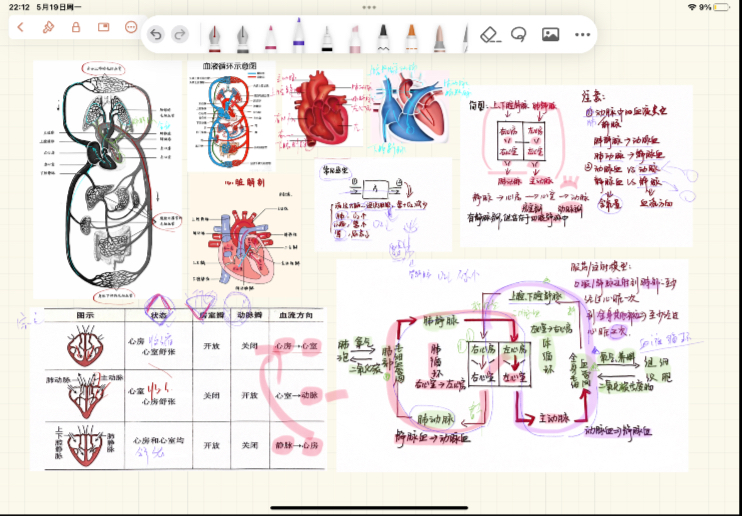Image resolution: width=742 pixels, height=516 pixels.
Task: Insert a picture using image icon
Action: [550, 34]
